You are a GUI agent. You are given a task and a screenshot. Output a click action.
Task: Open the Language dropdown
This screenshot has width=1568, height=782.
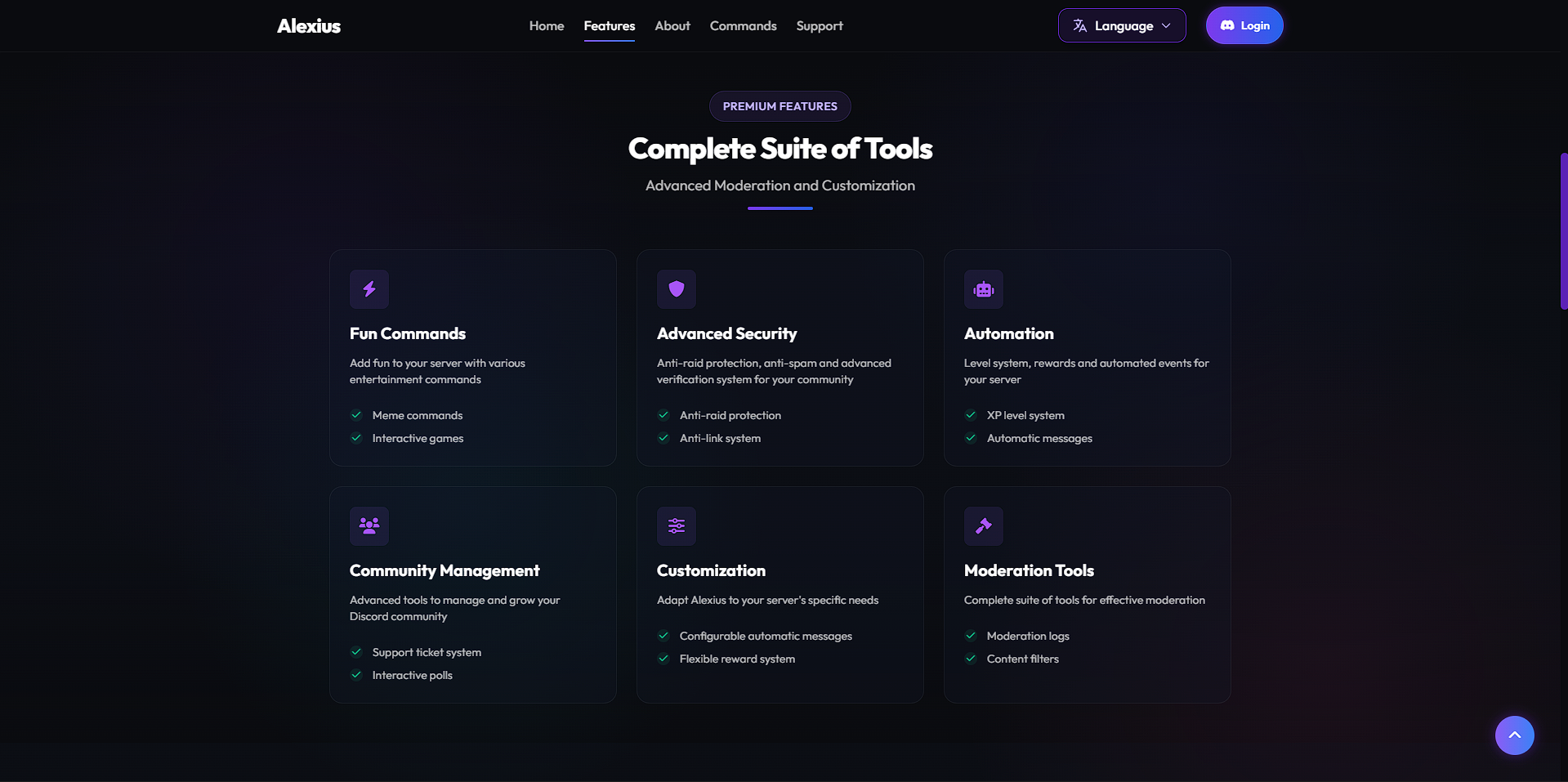click(x=1121, y=25)
